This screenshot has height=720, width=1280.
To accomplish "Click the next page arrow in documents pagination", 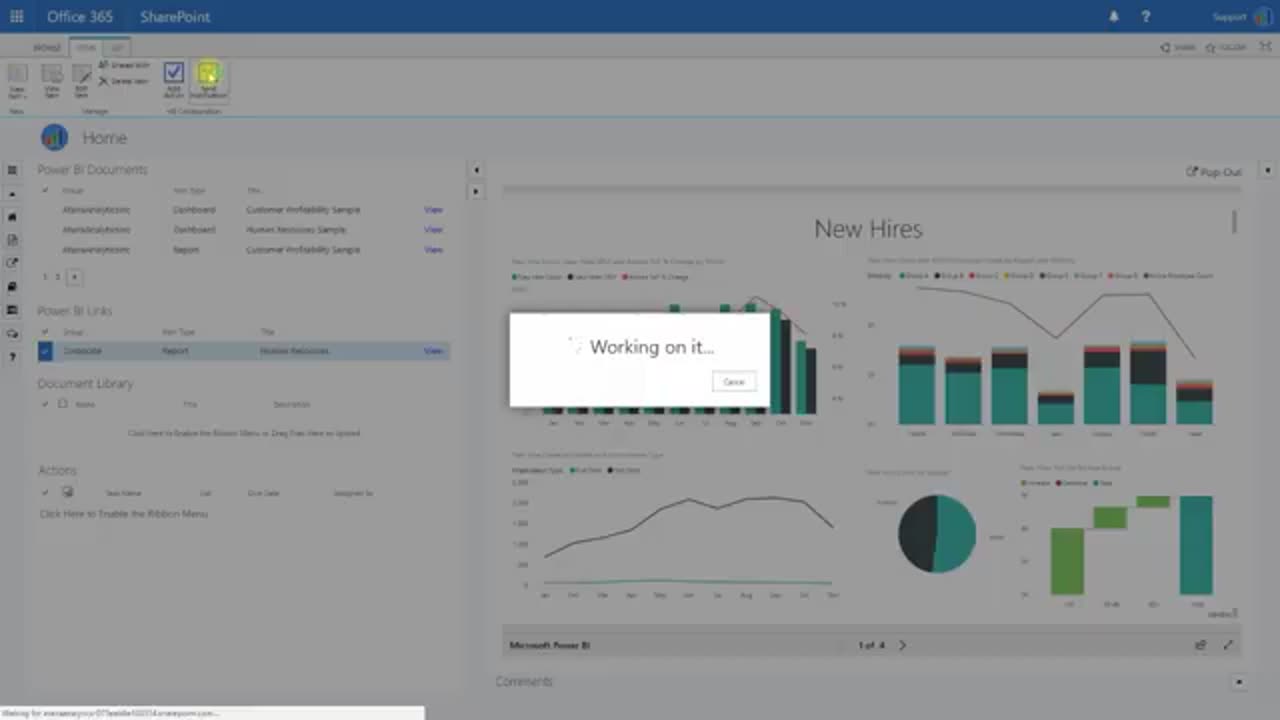I will tap(74, 277).
